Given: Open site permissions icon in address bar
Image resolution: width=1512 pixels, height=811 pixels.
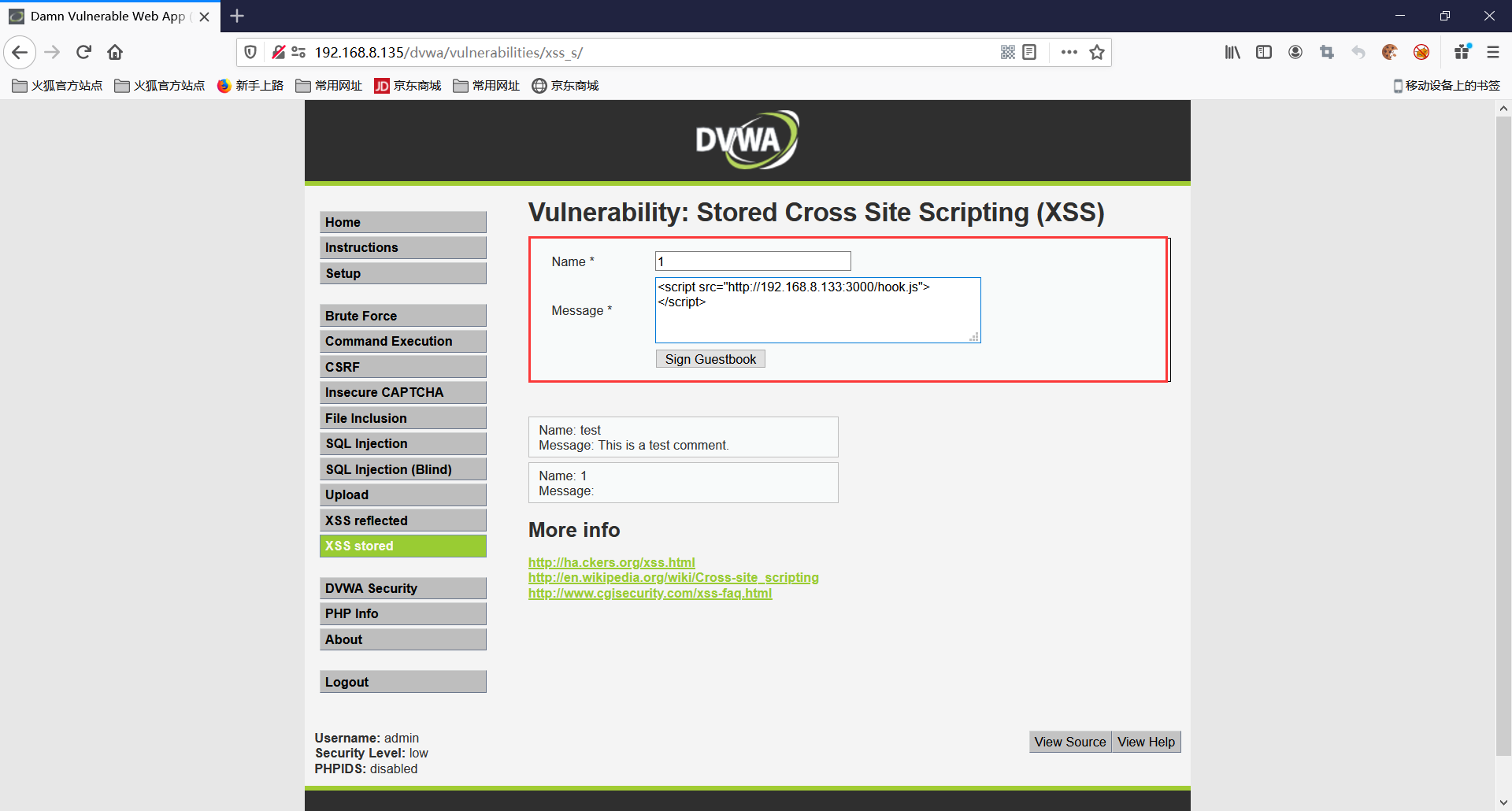Looking at the screenshot, I should coord(298,52).
